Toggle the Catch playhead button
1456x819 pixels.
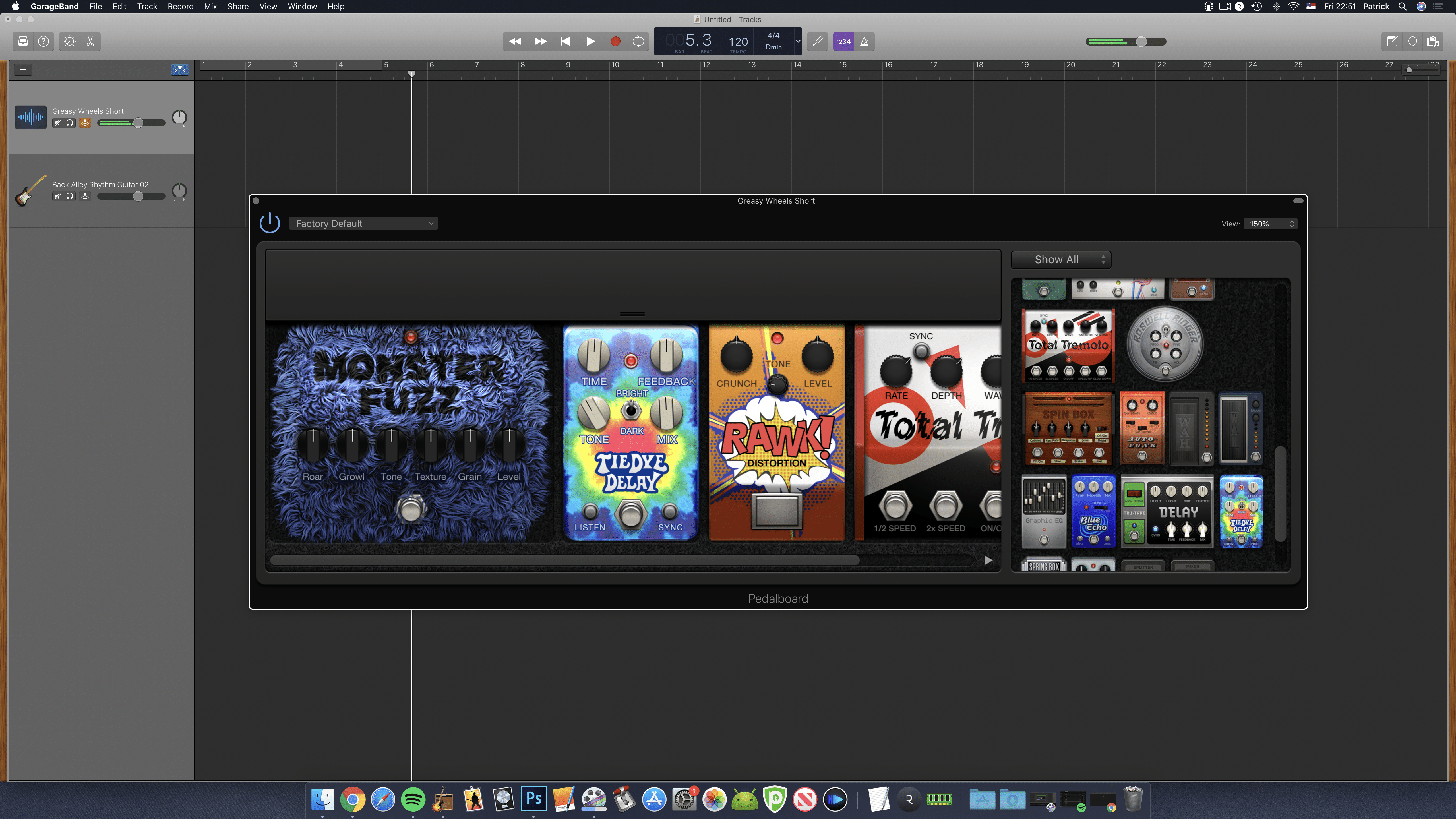click(180, 69)
